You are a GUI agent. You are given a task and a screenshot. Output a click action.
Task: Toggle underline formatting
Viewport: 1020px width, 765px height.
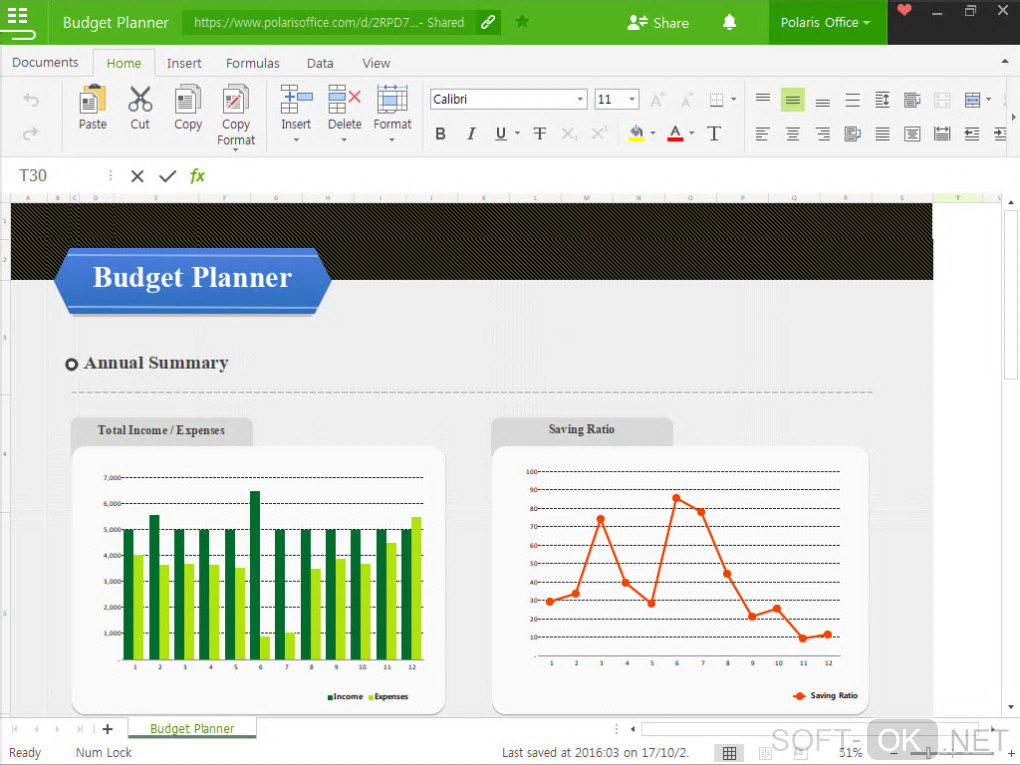(500, 133)
